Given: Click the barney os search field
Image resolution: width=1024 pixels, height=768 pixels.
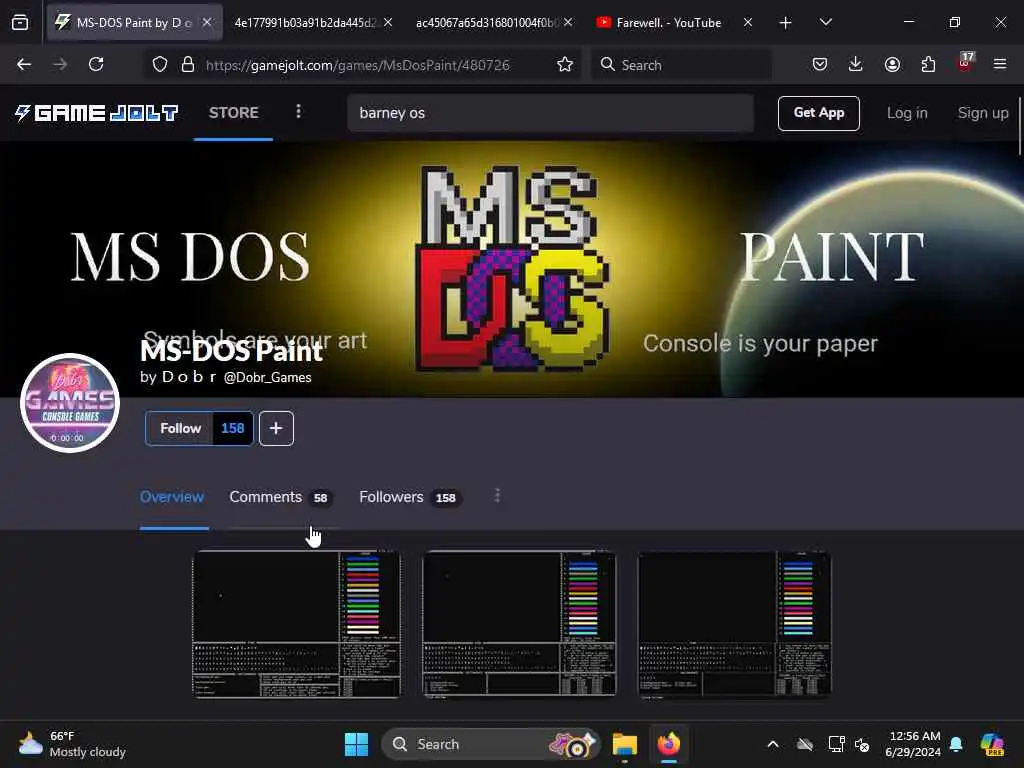Looking at the screenshot, I should 551,113.
